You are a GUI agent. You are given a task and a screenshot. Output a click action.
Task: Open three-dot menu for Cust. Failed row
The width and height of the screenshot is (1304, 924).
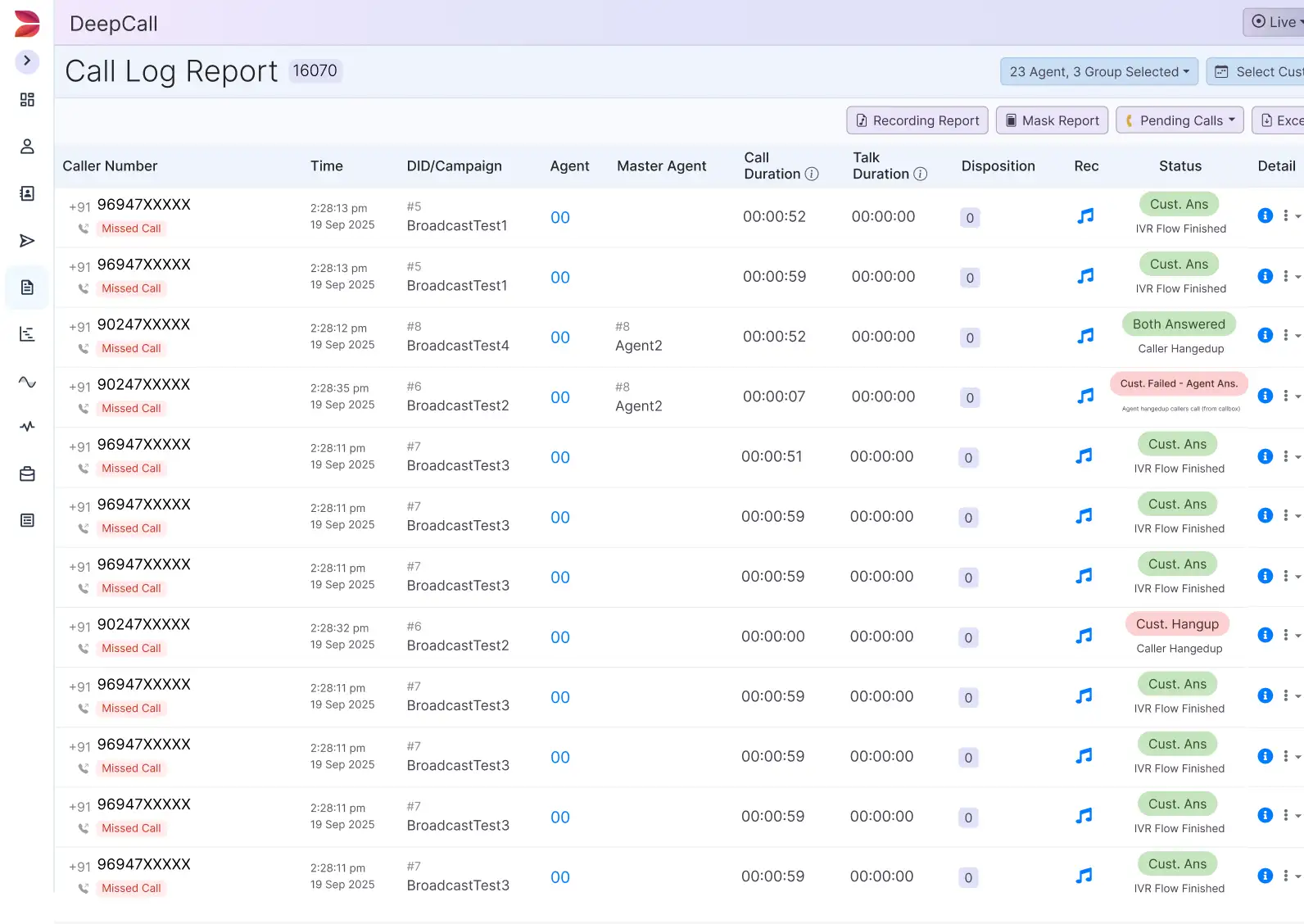(1286, 396)
